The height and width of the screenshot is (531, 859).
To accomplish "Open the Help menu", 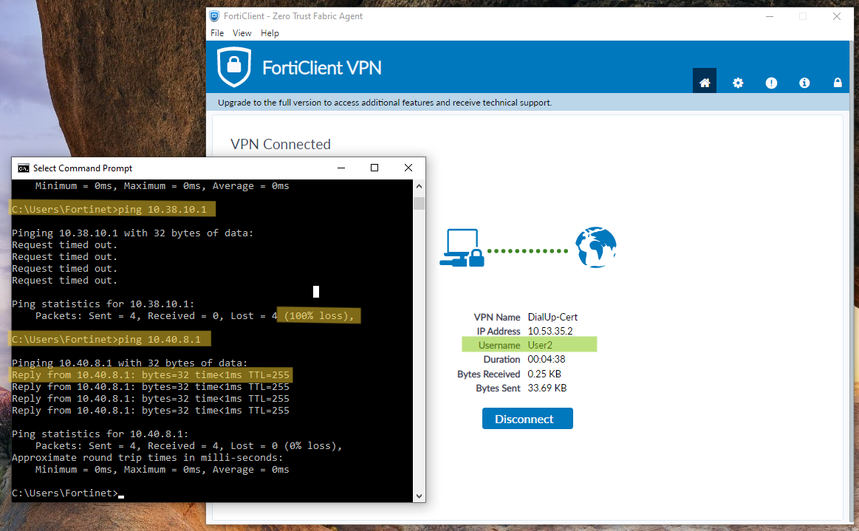I will pos(270,33).
